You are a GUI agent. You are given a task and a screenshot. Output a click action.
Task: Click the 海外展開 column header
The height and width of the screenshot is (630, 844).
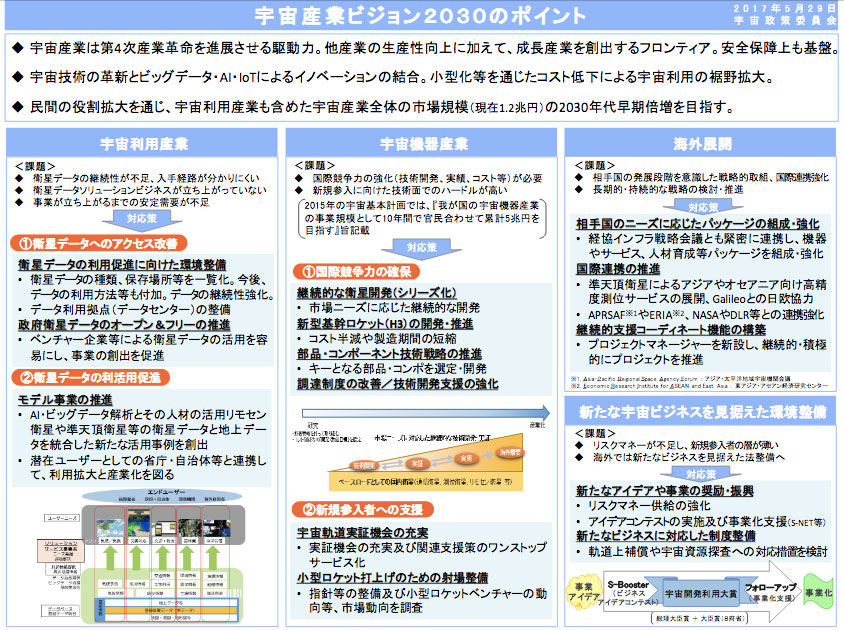(703, 143)
